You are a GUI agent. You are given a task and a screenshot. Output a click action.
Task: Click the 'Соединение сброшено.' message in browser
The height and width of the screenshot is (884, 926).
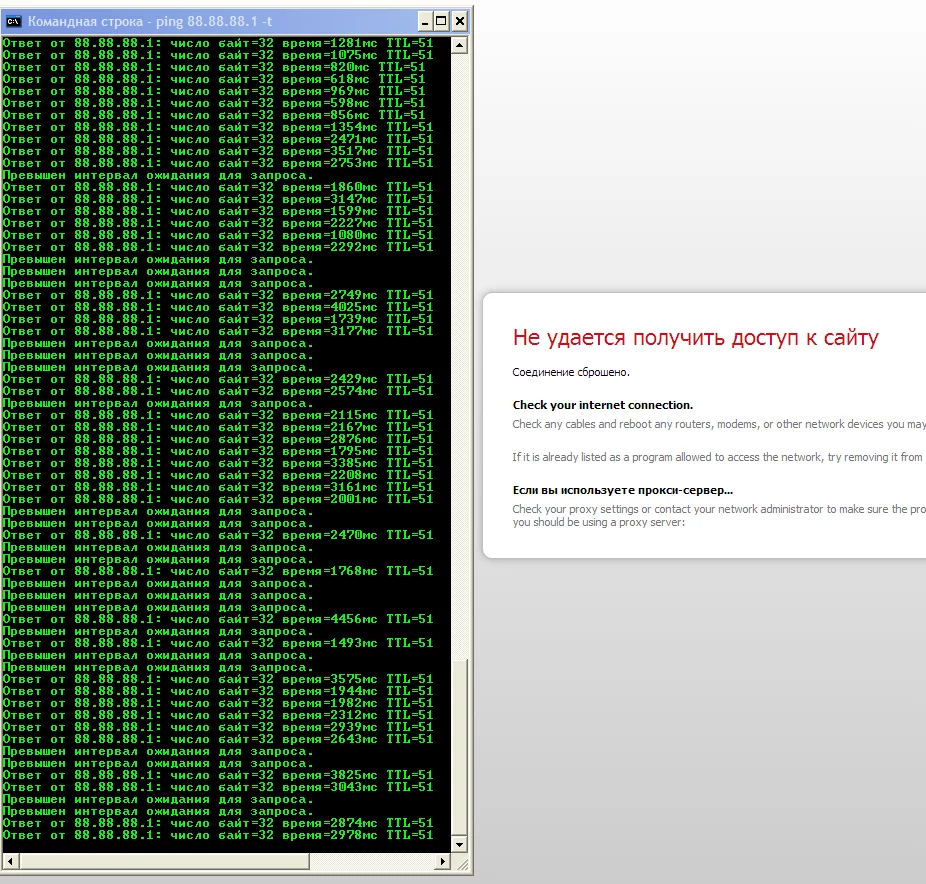[571, 373]
